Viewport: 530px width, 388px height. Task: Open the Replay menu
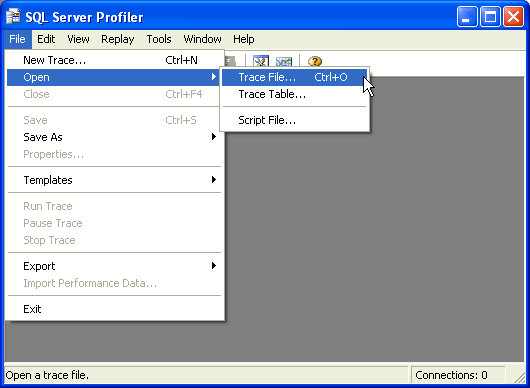[x=118, y=39]
